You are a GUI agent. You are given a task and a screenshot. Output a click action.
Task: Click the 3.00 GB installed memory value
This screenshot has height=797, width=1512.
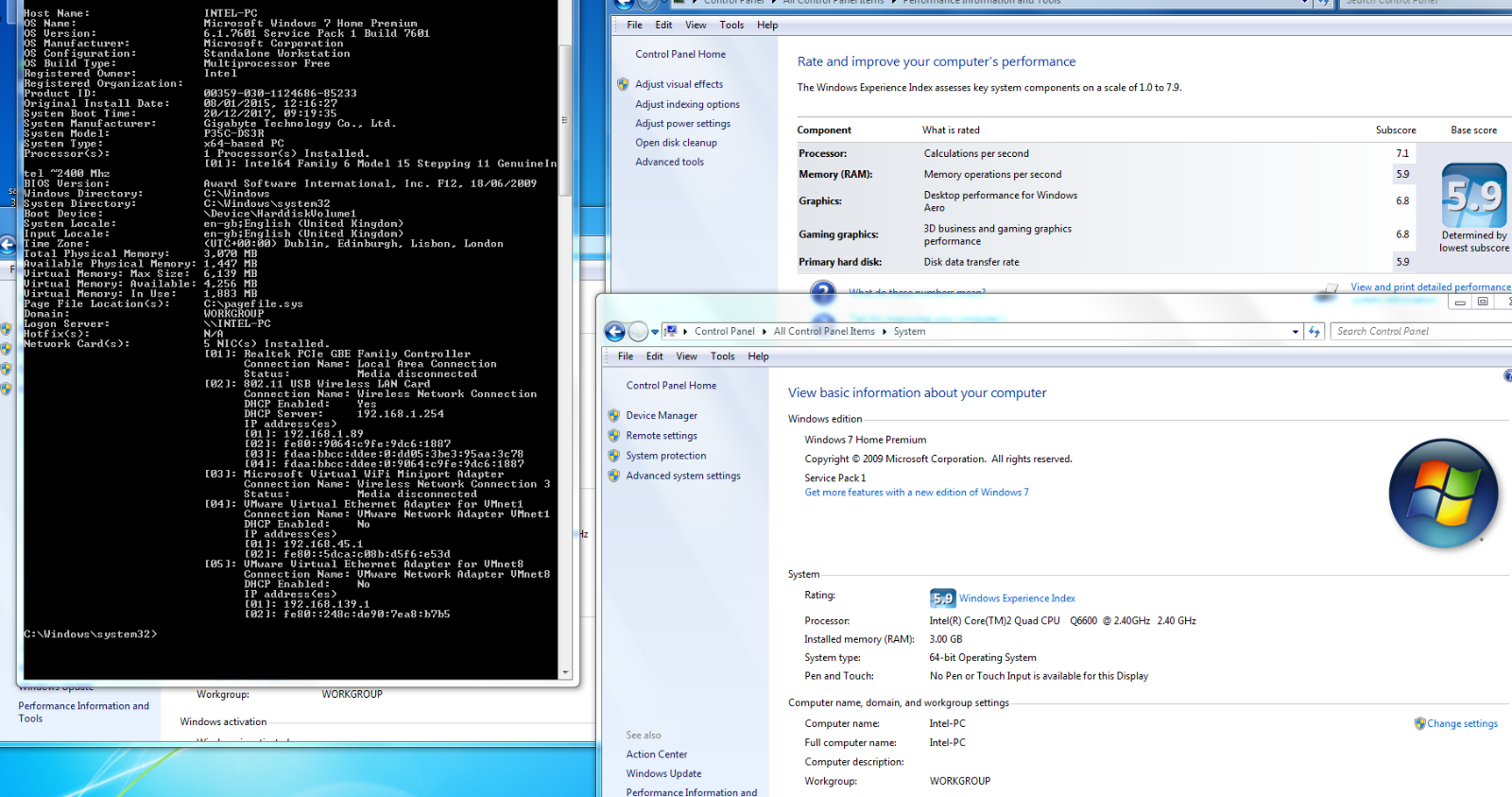coord(946,639)
